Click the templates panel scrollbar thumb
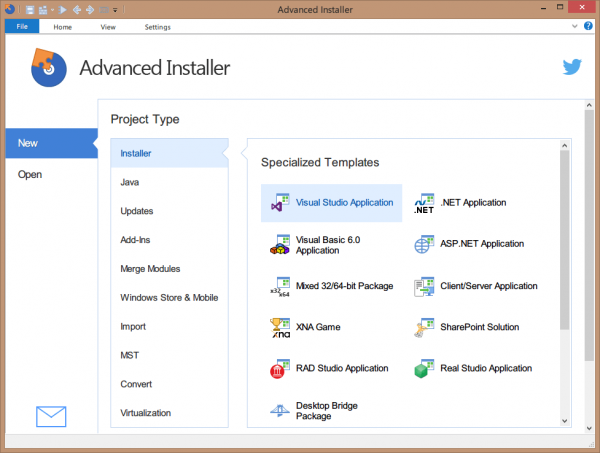The width and height of the screenshot is (600, 453). (564, 240)
